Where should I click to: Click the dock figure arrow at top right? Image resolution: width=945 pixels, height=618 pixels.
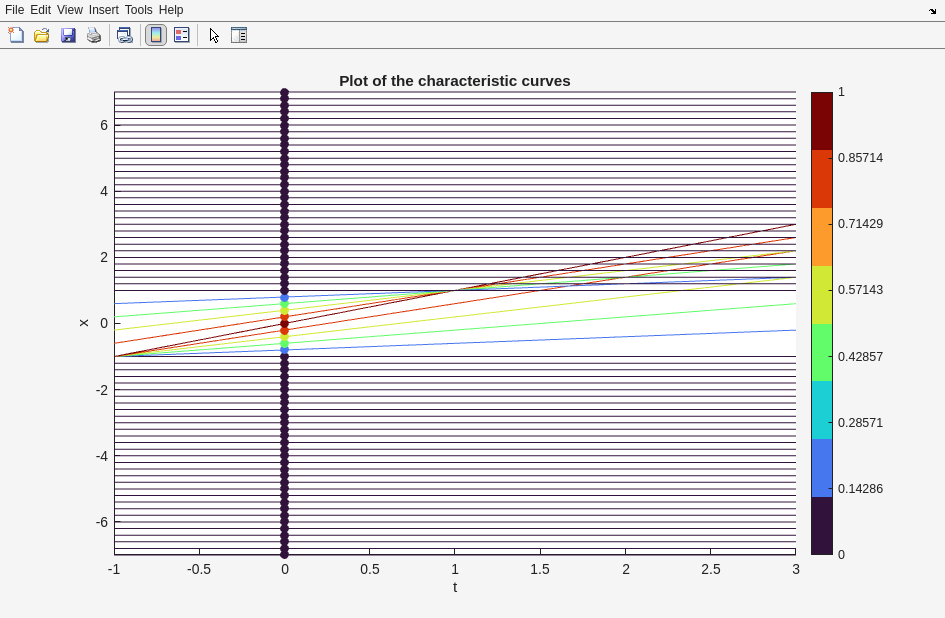click(x=932, y=11)
